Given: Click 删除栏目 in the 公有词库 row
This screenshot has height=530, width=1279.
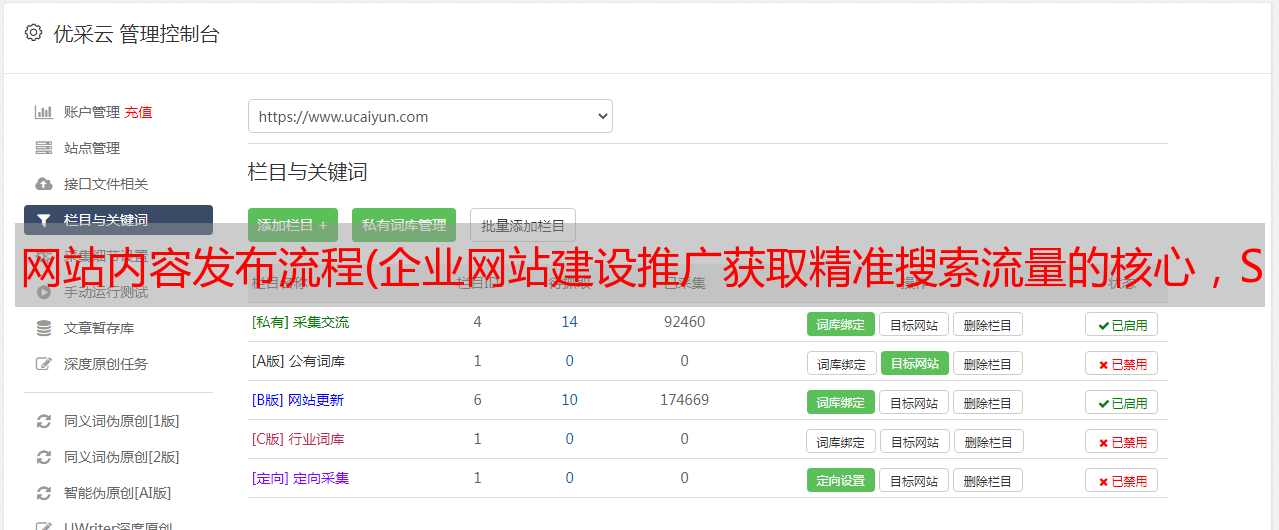Looking at the screenshot, I should point(988,363).
